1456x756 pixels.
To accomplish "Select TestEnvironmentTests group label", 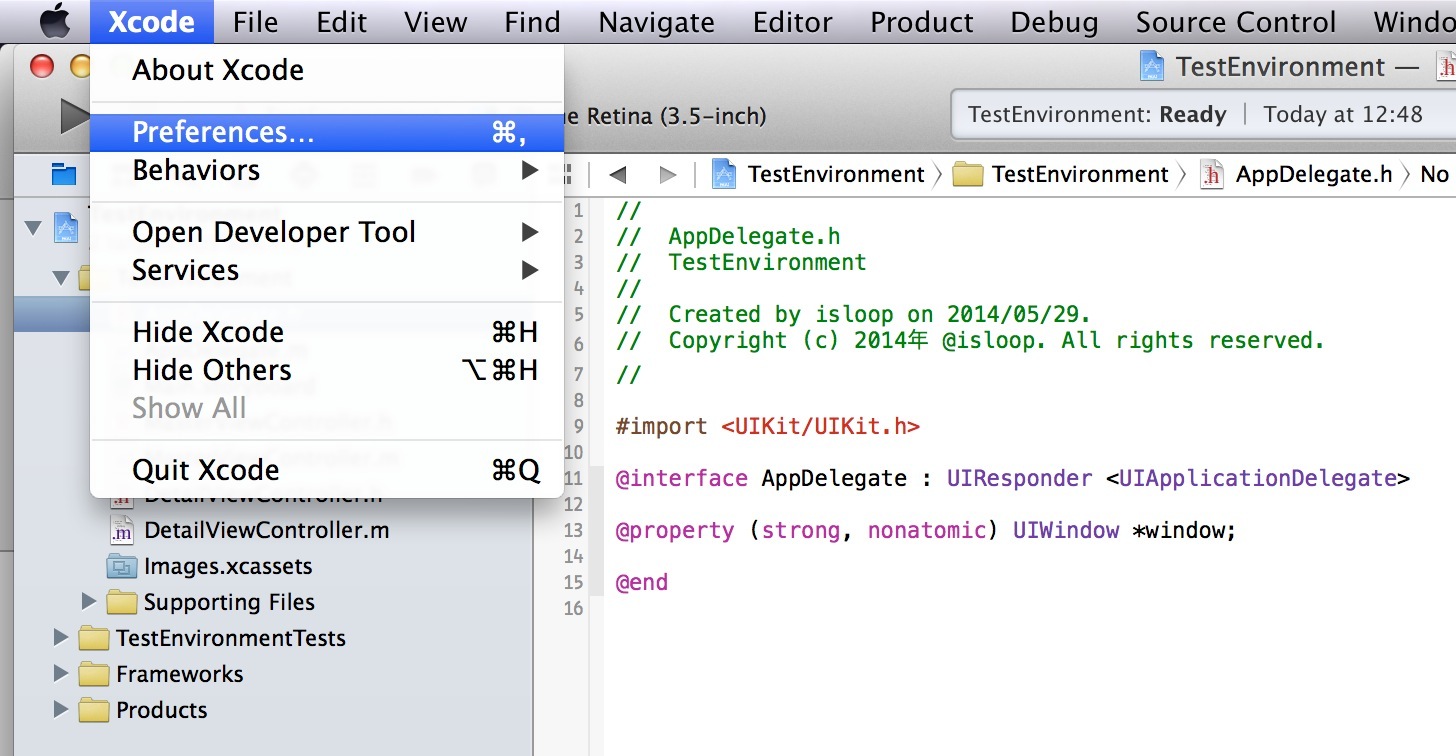I will pyautogui.click(x=231, y=638).
